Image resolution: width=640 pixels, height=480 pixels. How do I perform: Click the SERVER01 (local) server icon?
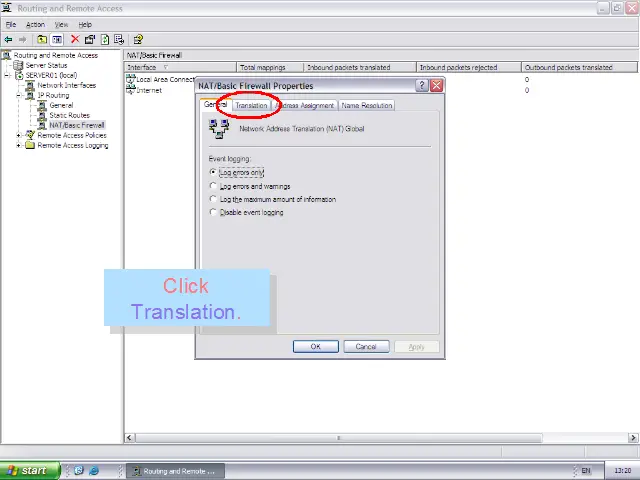(19, 76)
